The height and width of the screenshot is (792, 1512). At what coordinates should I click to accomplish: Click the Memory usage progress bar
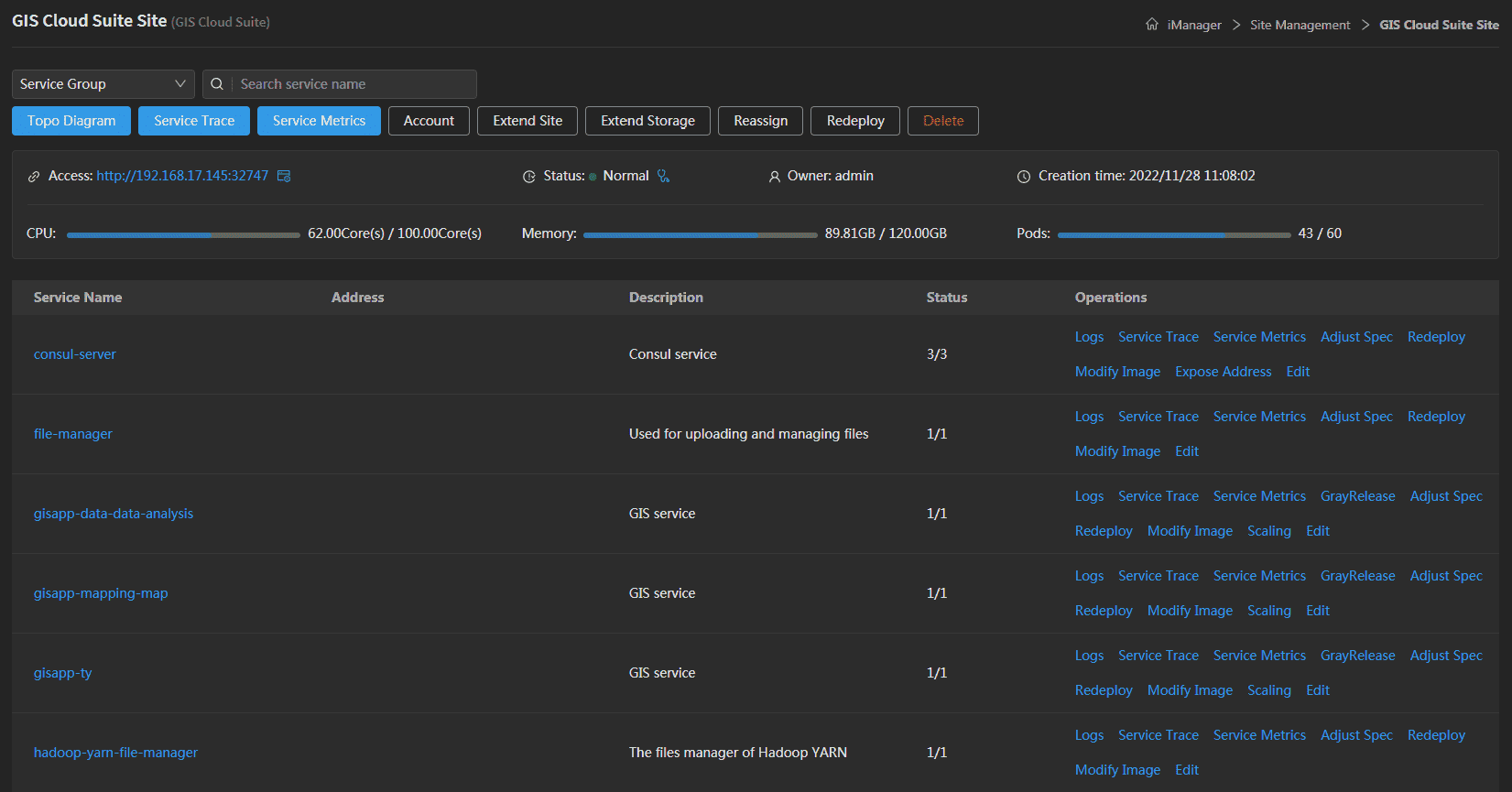(700, 235)
